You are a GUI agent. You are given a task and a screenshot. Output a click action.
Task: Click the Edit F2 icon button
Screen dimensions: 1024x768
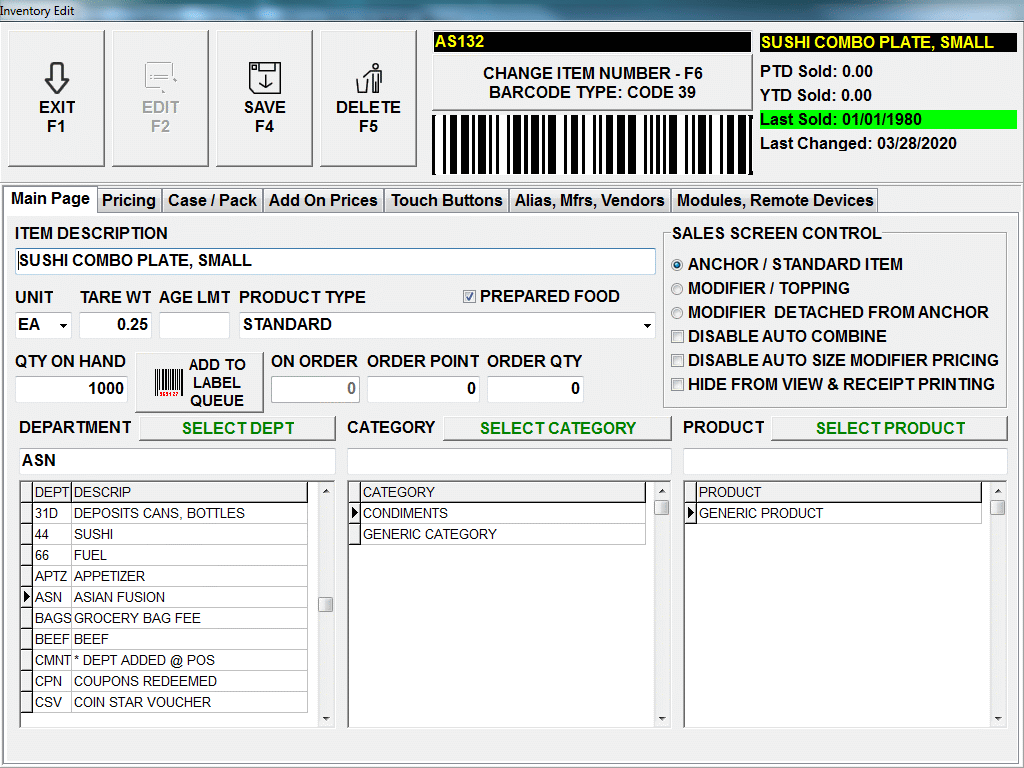160,78
